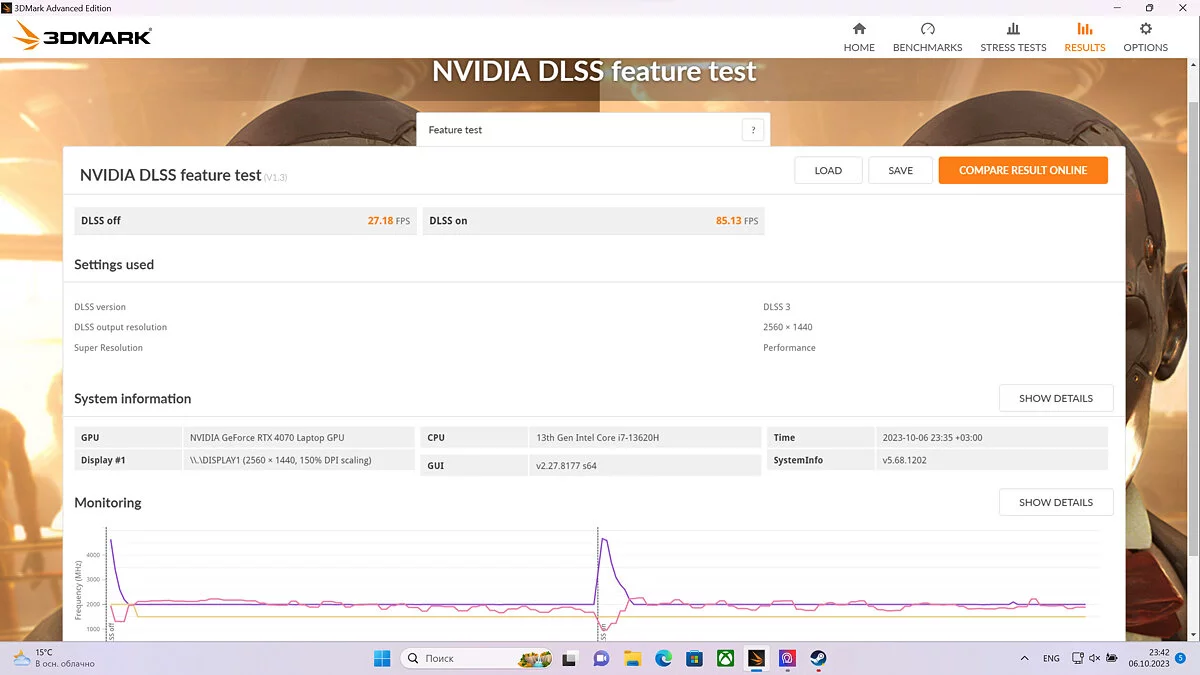Click the DLSS on 85.13 FPS result
The image size is (1200, 675).
tap(593, 221)
